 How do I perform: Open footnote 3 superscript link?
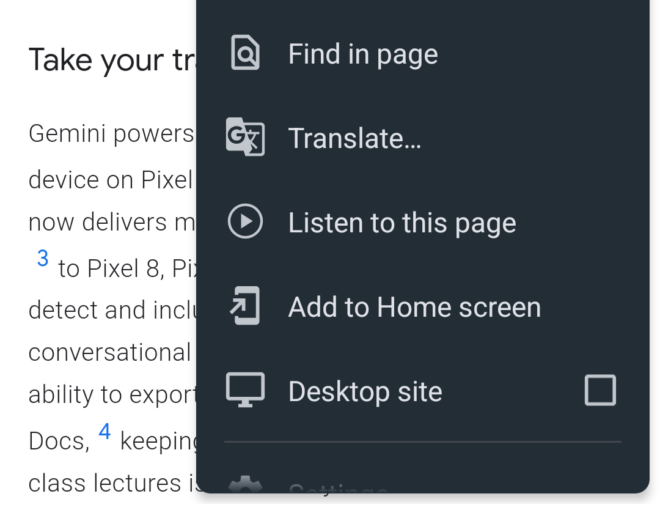[x=42, y=259]
